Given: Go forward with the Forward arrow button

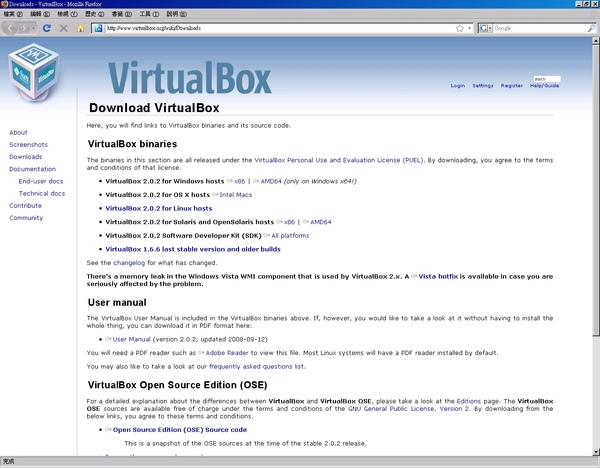Looking at the screenshot, I should [24, 28].
